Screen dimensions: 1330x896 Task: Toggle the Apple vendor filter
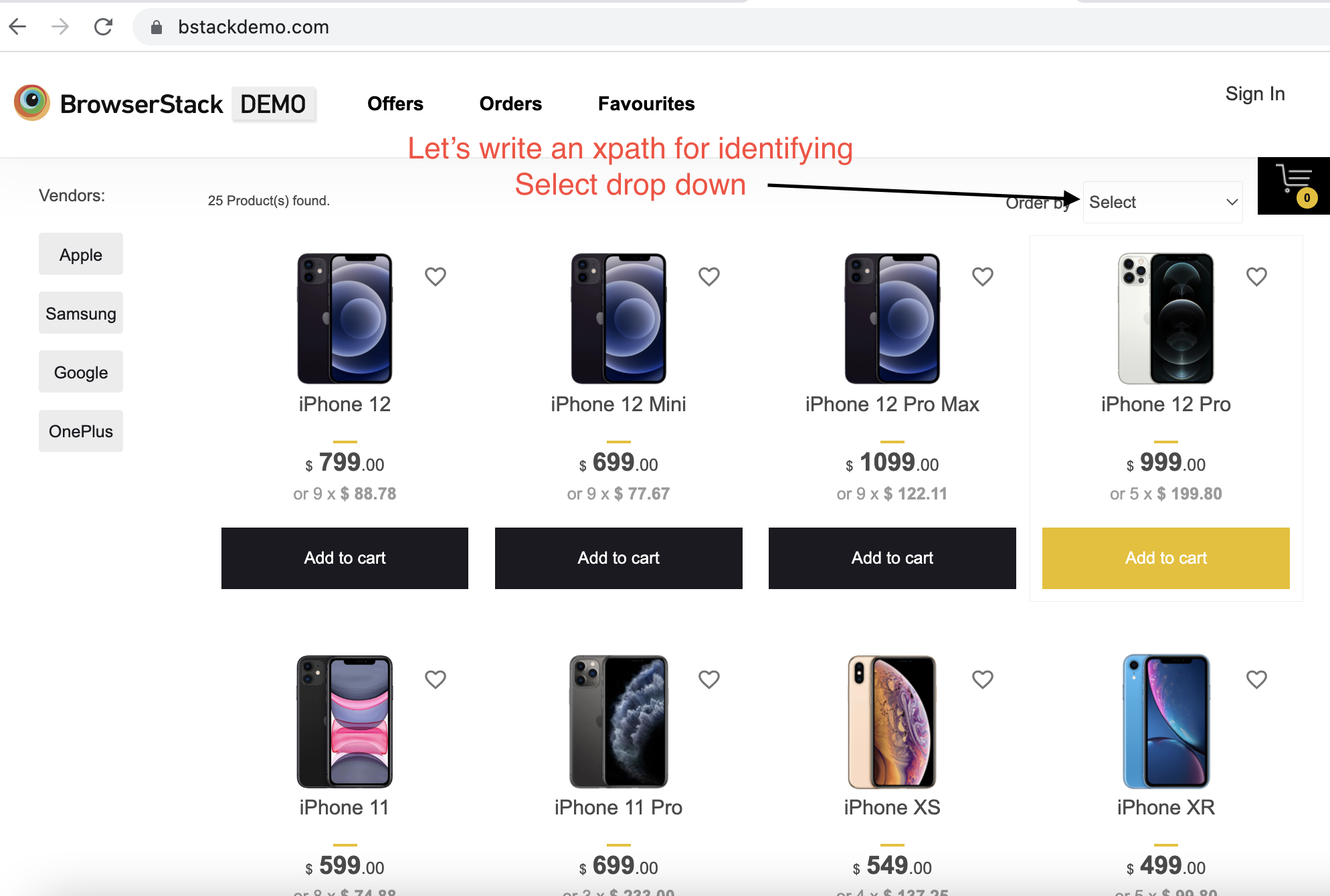pyautogui.click(x=80, y=254)
